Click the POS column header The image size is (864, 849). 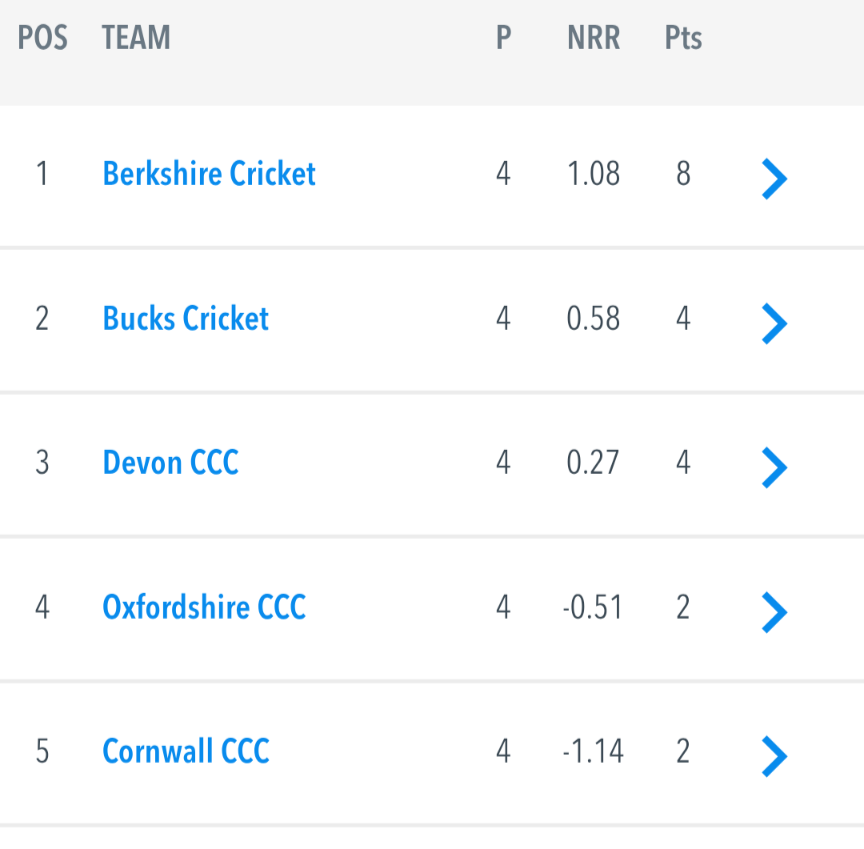[x=42, y=37]
